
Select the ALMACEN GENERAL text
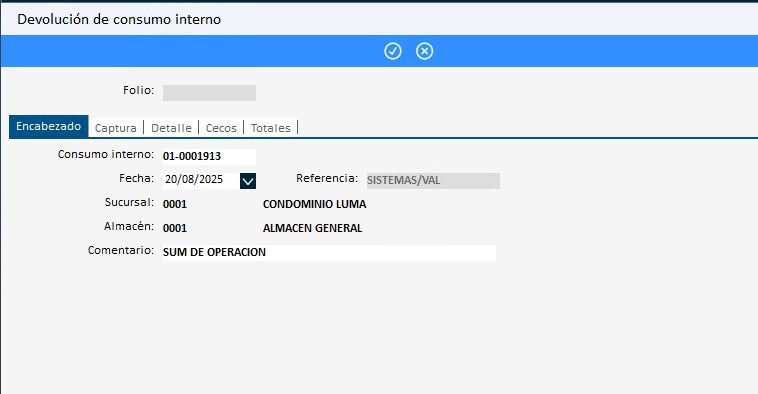[312, 228]
